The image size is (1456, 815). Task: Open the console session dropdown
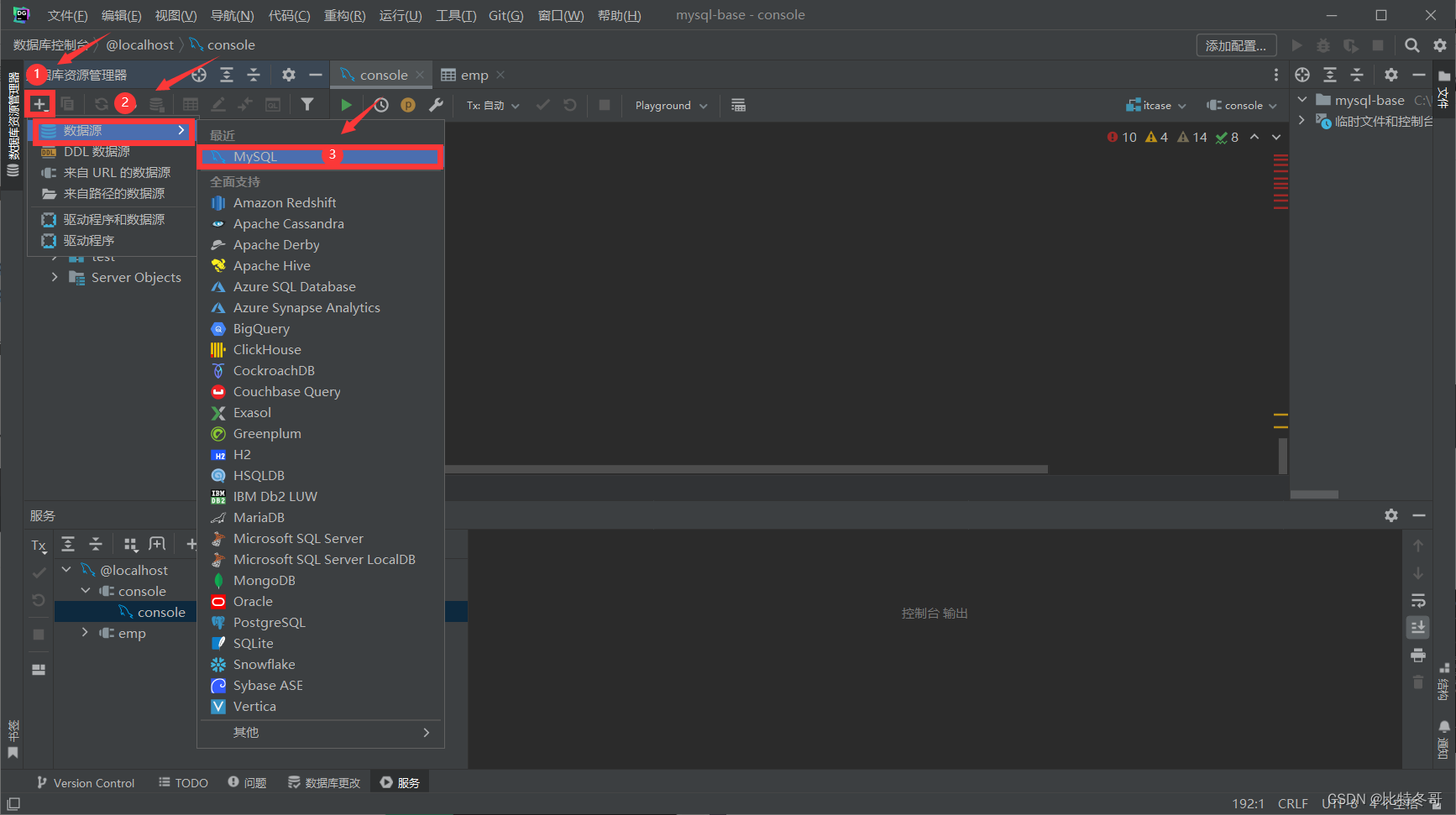coord(1242,106)
